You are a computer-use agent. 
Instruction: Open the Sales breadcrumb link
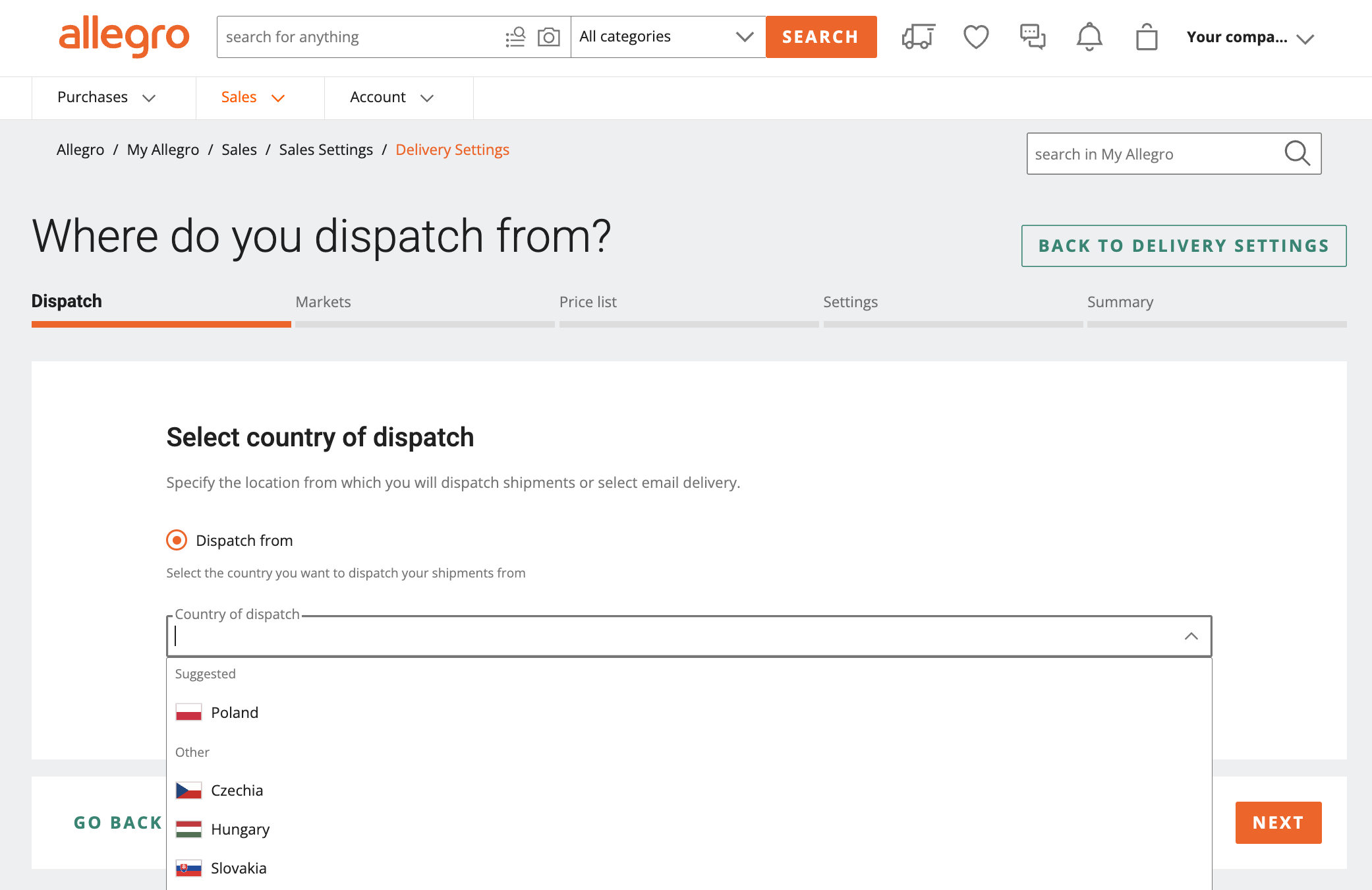click(239, 150)
